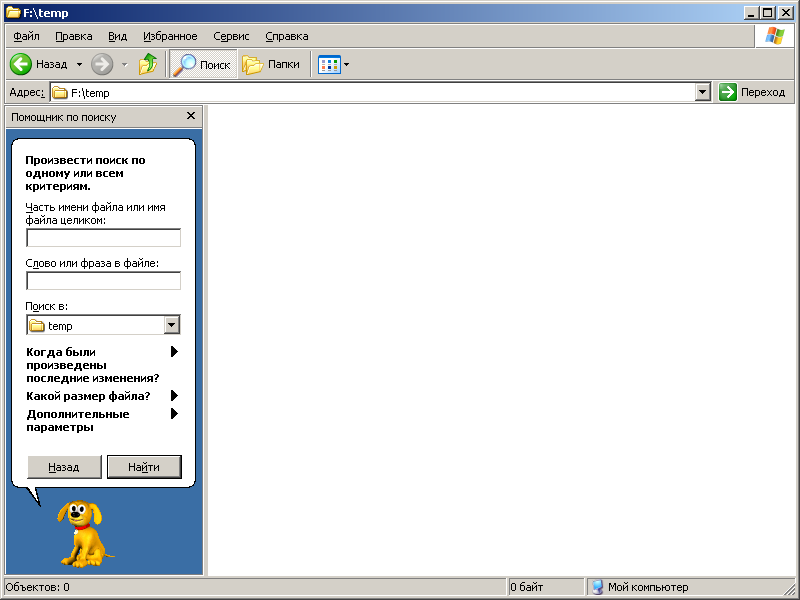Click the Назад button in search pane

[x=64, y=467]
